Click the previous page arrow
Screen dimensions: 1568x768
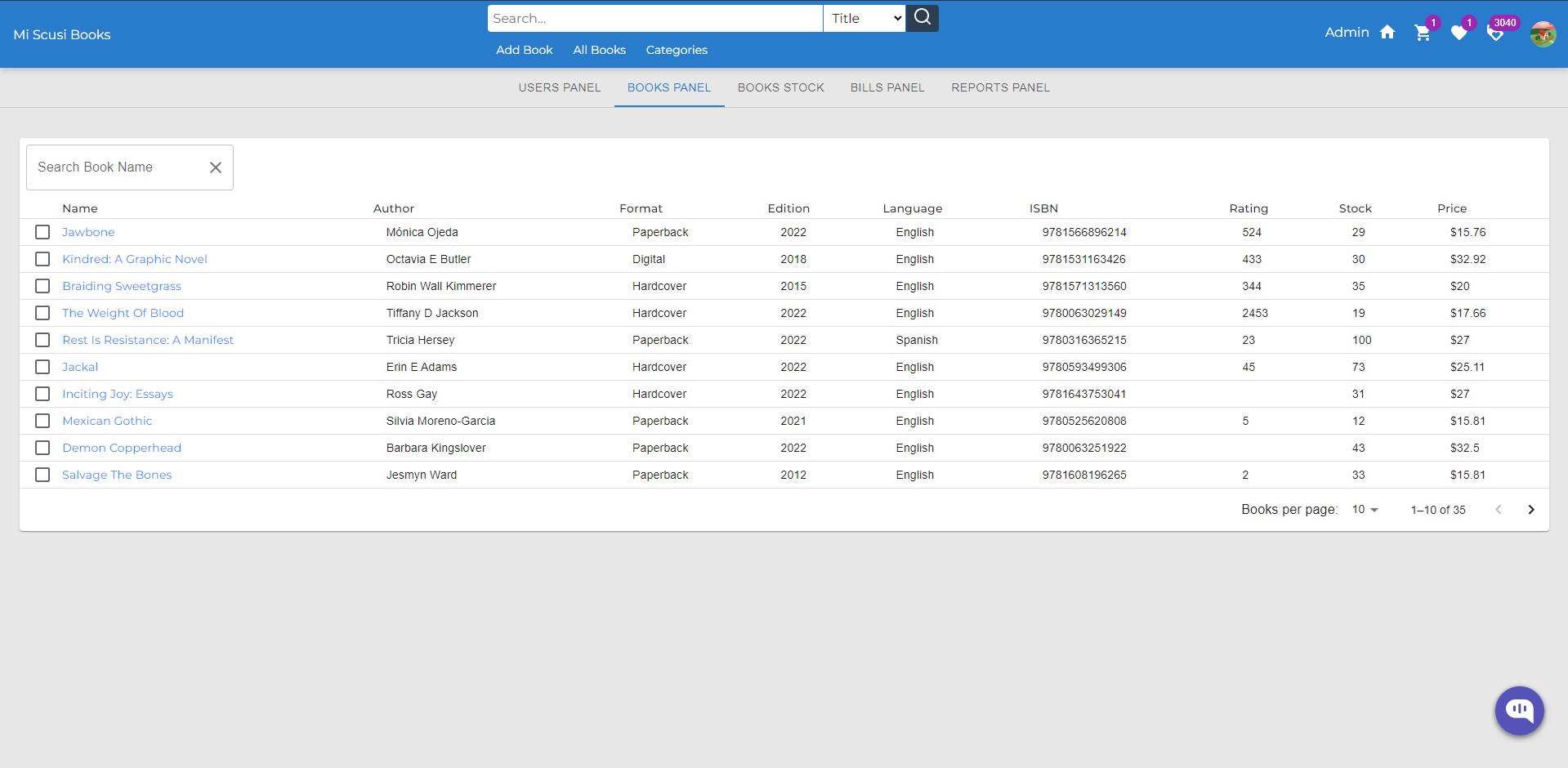click(x=1499, y=510)
